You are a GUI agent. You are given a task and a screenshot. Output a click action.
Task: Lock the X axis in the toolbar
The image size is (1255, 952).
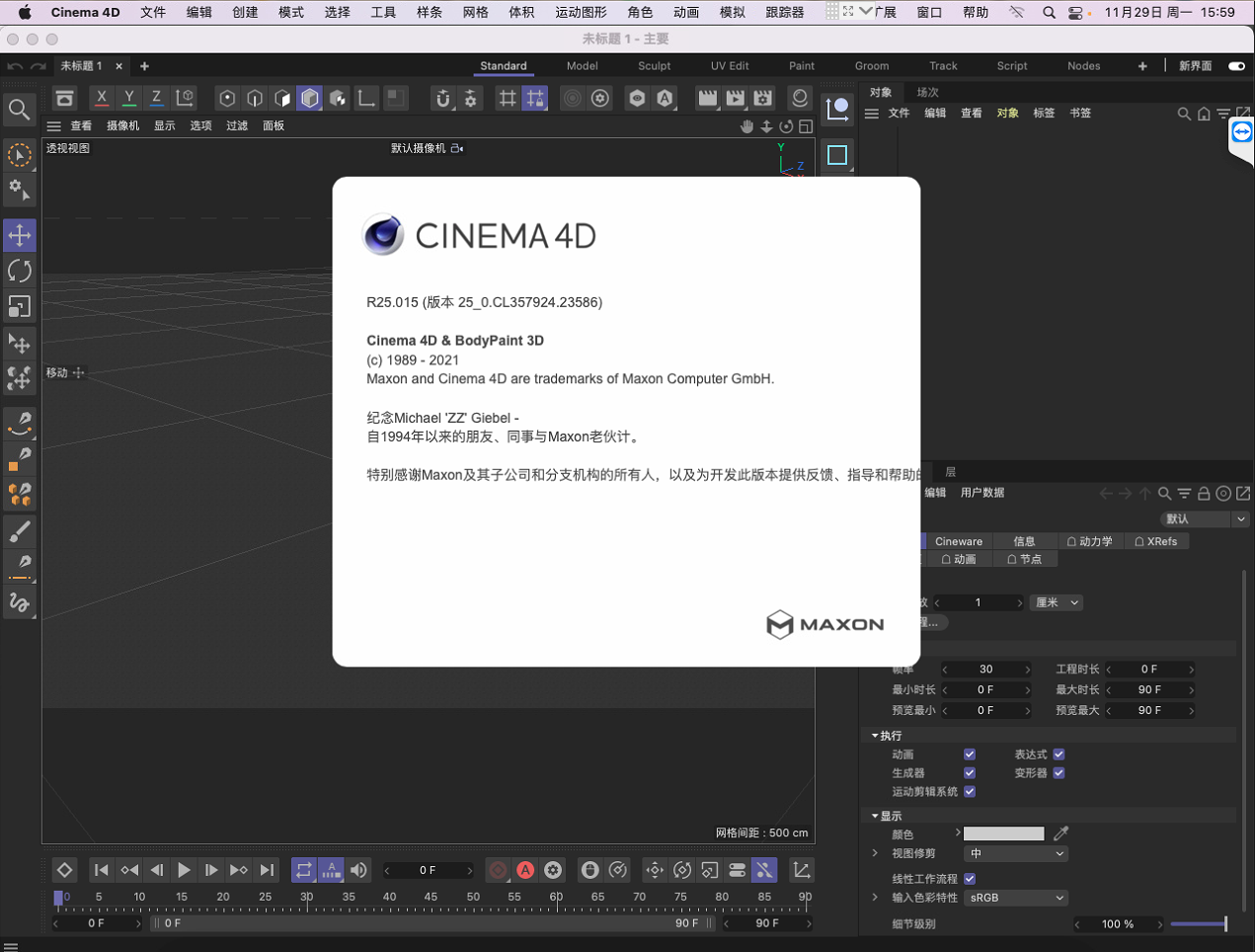pyautogui.click(x=101, y=98)
